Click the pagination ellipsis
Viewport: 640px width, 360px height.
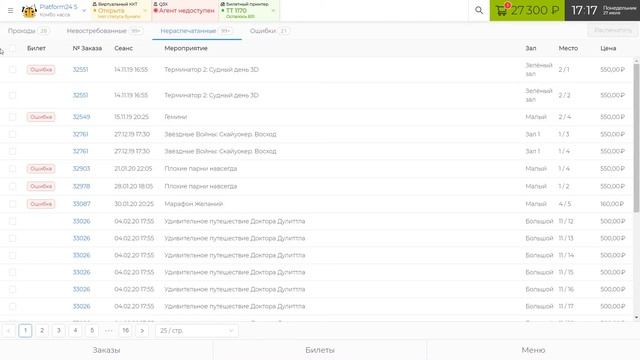point(109,331)
